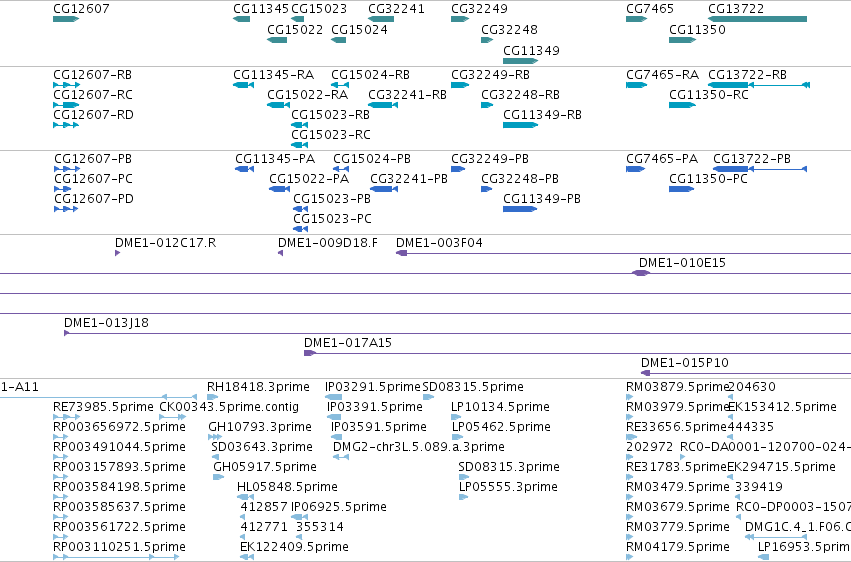Select protein CG32241-PB
The width and height of the screenshot is (851, 562).
409,178
